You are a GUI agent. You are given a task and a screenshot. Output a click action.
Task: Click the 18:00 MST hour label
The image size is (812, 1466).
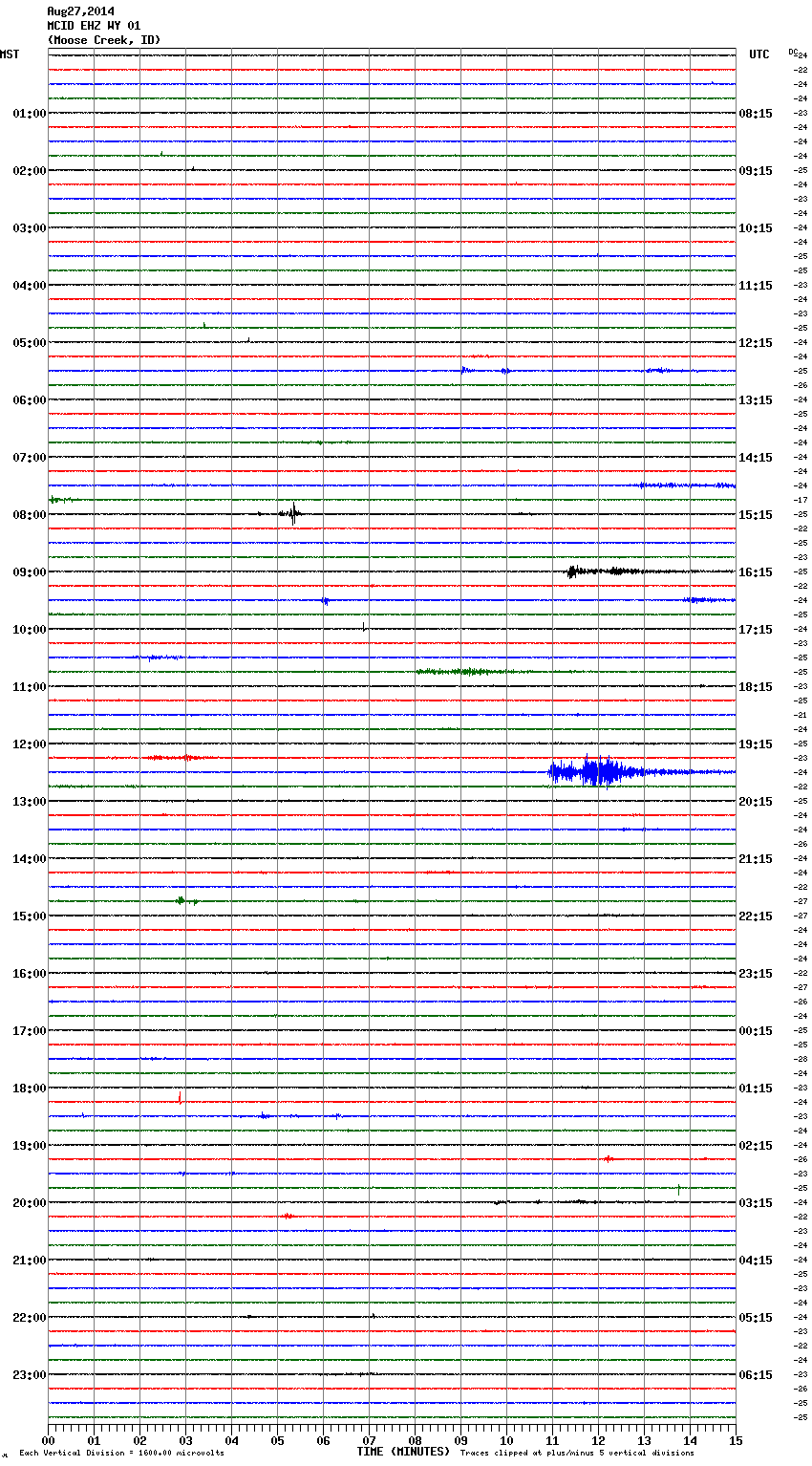tap(29, 1089)
